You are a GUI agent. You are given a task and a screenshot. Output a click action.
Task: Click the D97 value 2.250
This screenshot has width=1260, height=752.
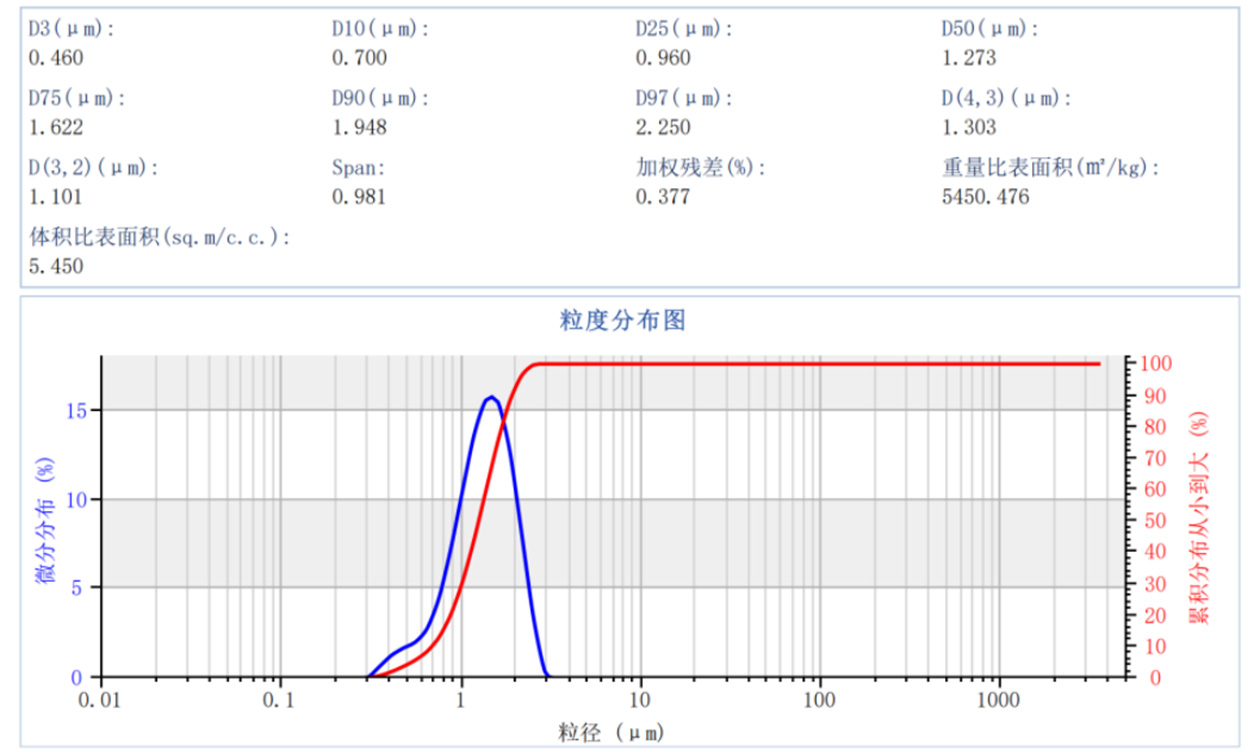point(663,128)
